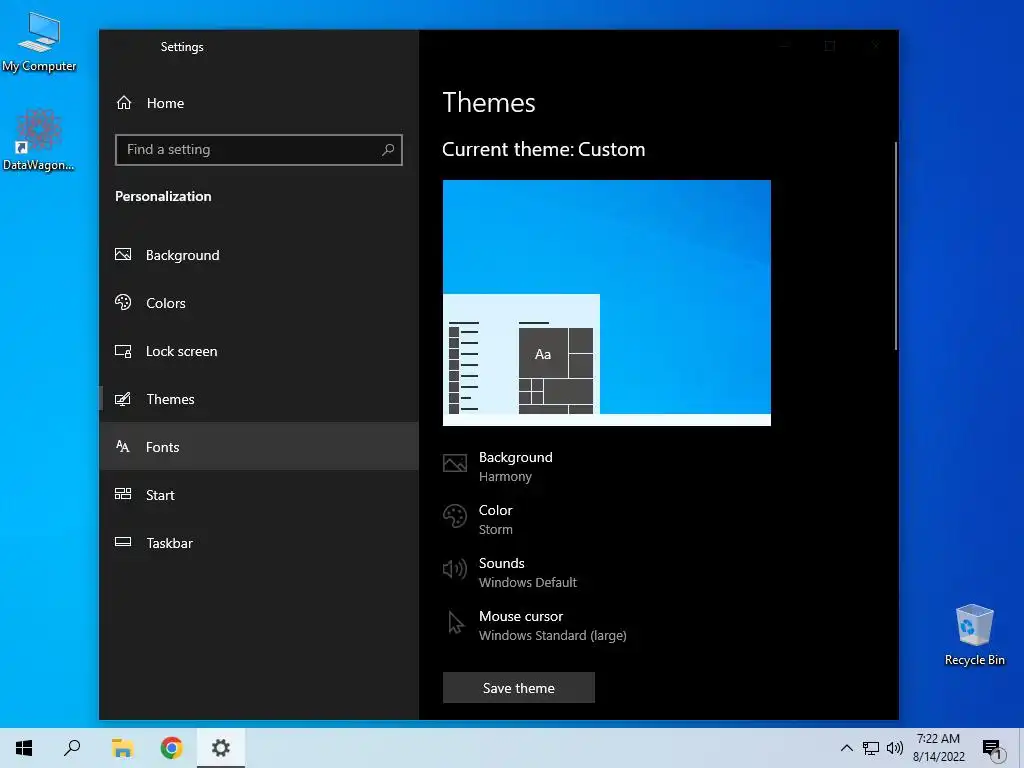Select Themes in the sidebar
This screenshot has height=768, width=1024.
[x=259, y=398]
